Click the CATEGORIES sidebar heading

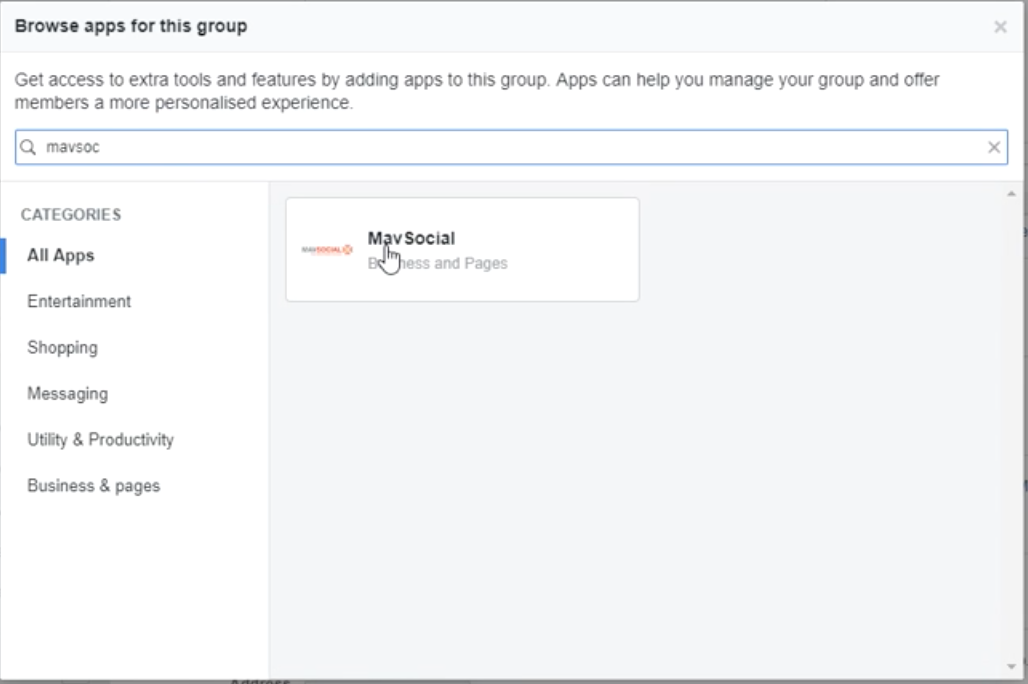pos(71,214)
